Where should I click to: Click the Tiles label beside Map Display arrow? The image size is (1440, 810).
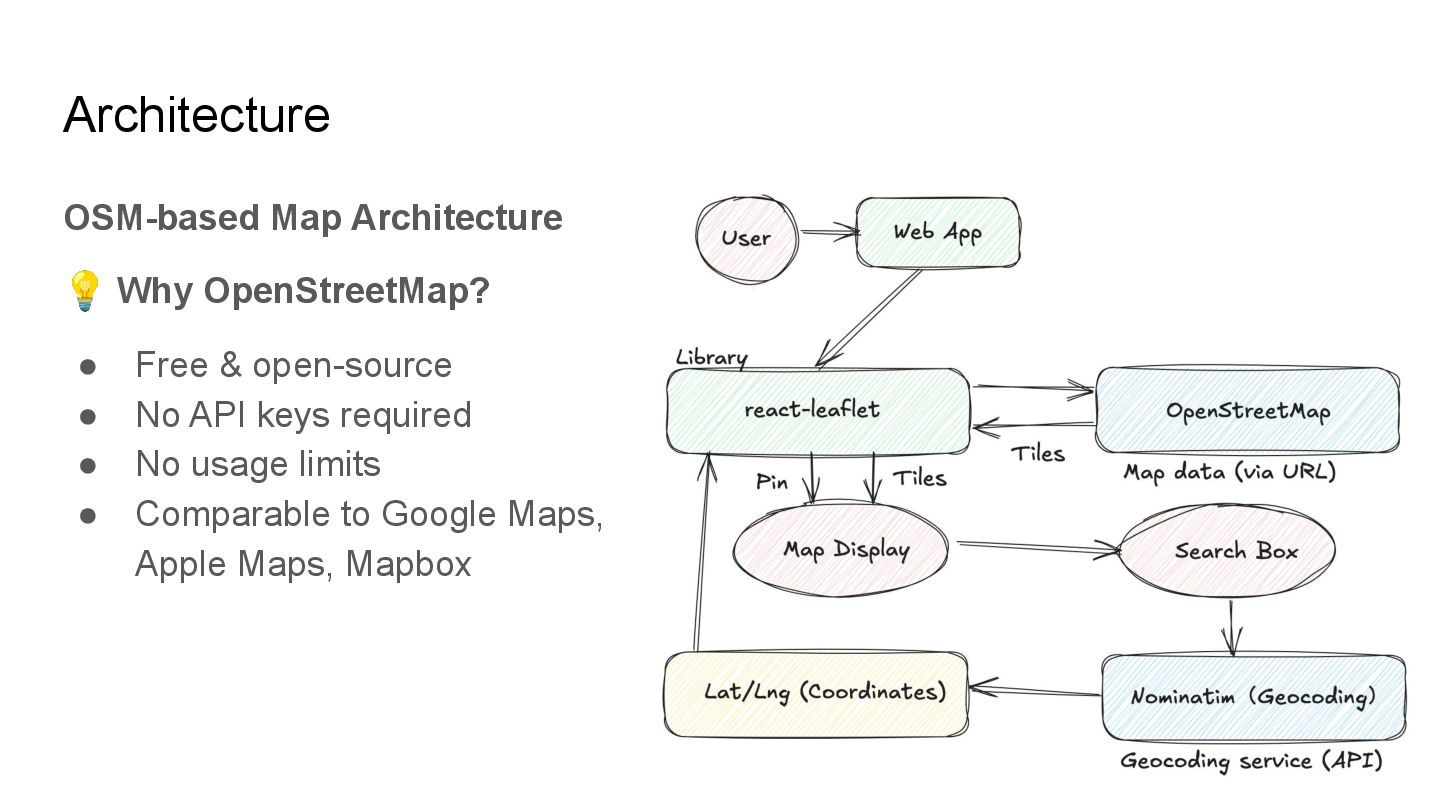click(x=919, y=478)
